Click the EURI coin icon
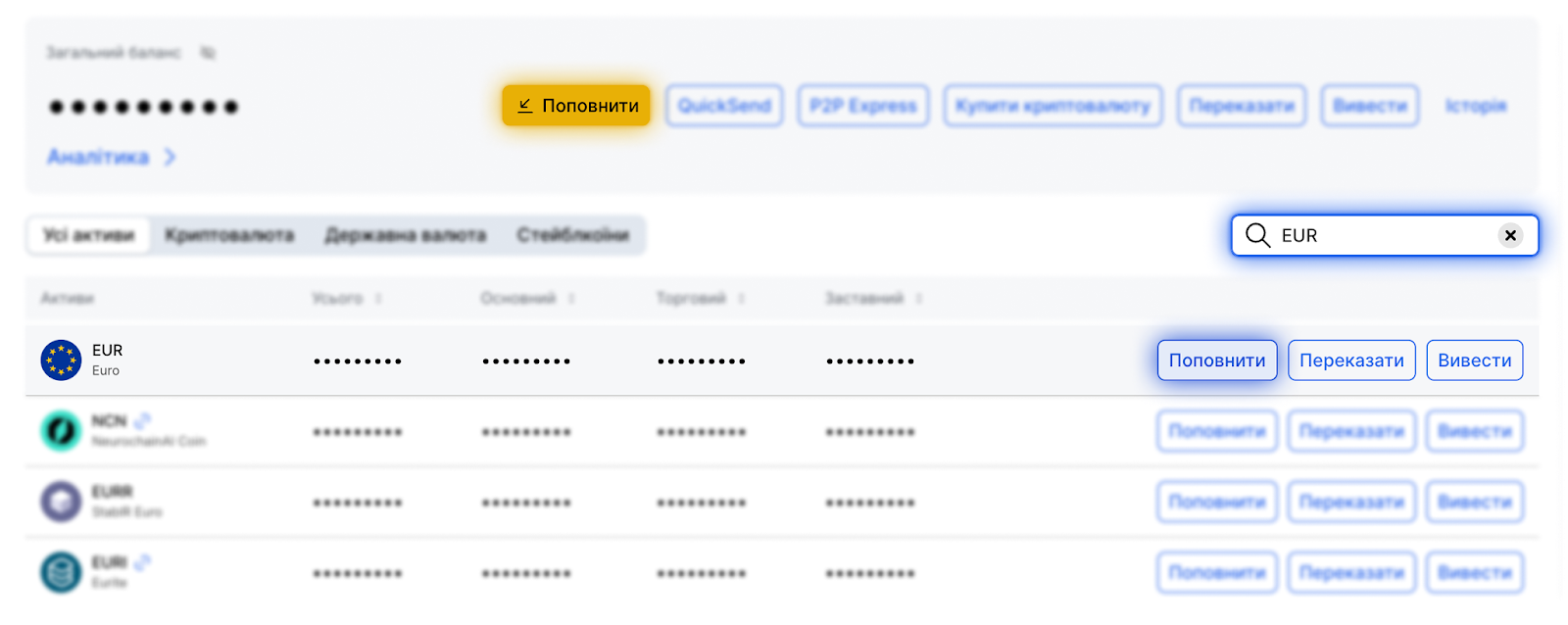1568x625 pixels. [x=61, y=572]
